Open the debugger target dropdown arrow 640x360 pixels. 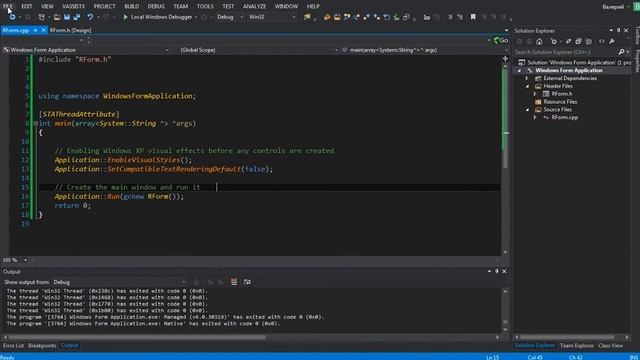click(196, 17)
